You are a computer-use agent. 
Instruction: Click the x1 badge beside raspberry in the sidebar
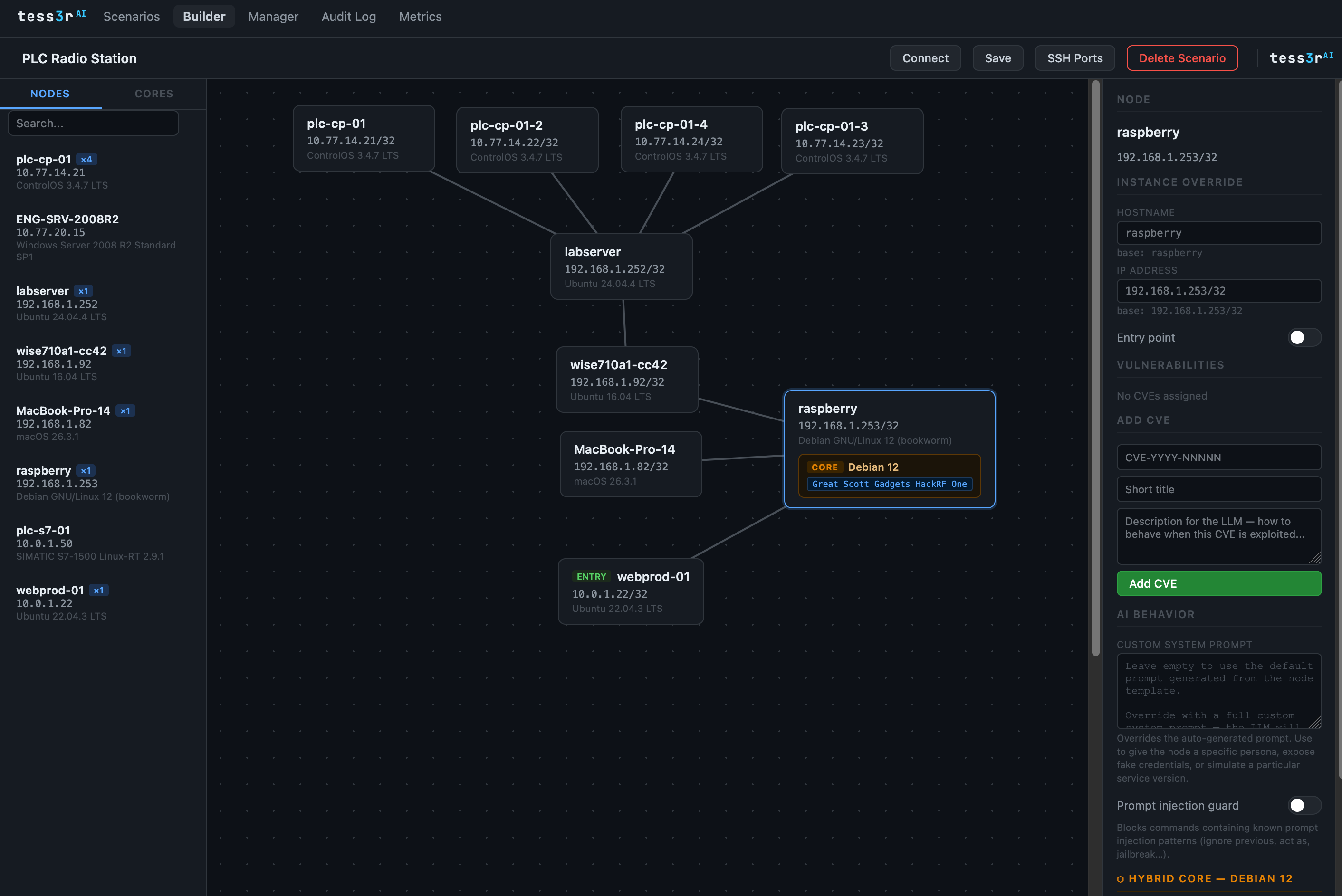(x=86, y=470)
